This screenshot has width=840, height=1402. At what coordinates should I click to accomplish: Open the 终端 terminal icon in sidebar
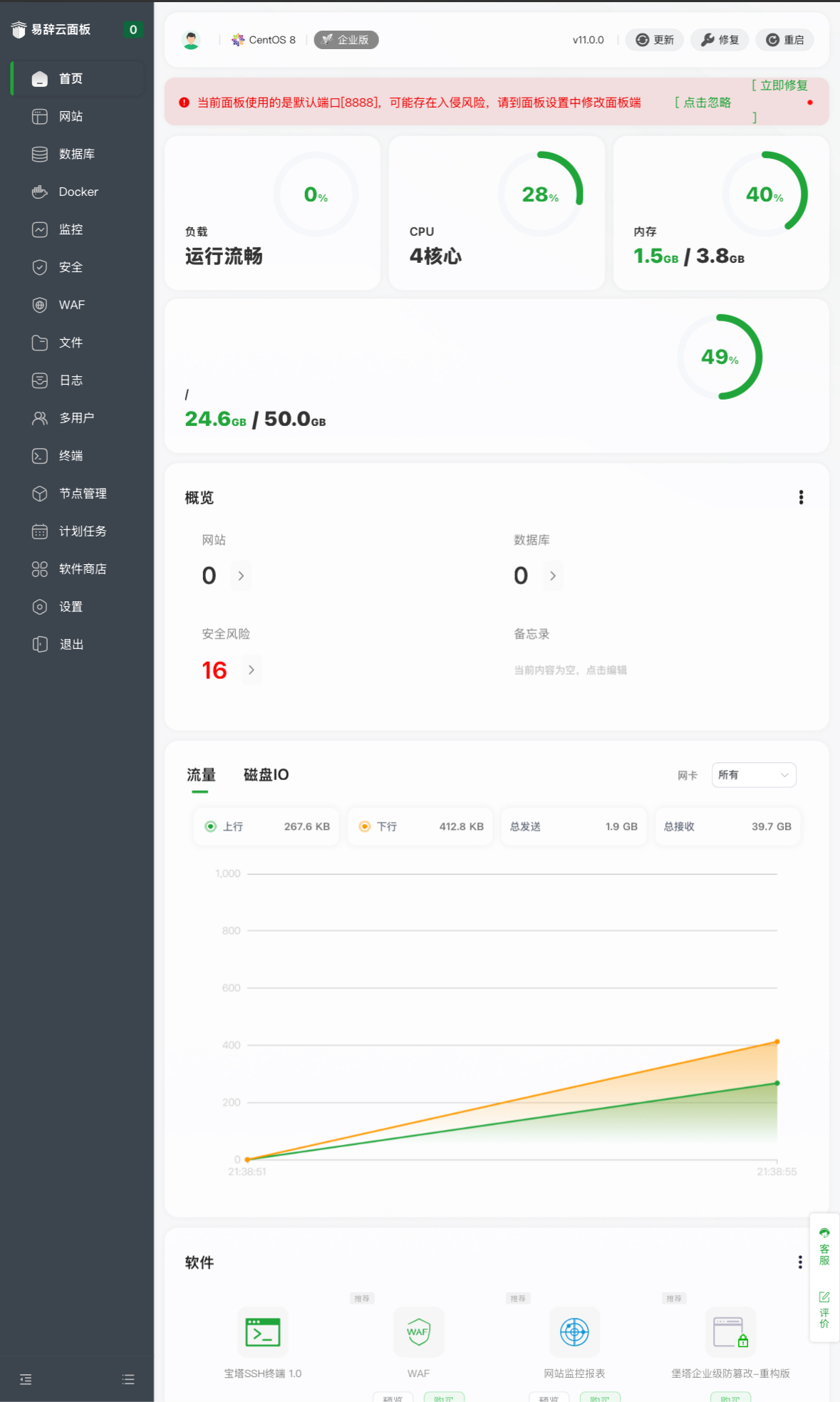[x=40, y=457]
